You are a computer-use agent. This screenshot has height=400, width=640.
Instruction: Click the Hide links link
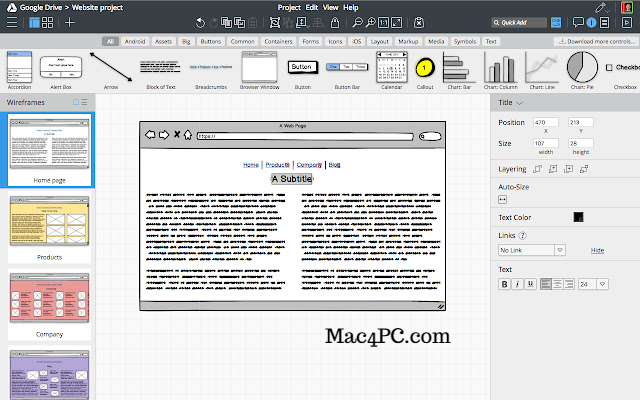(597, 250)
